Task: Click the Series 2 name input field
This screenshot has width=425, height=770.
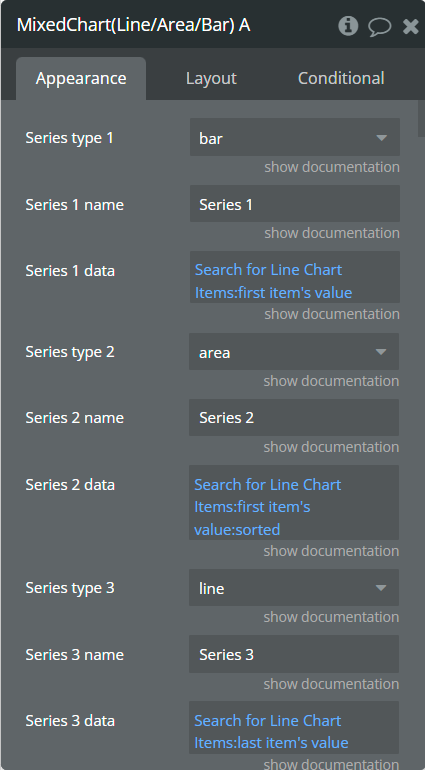Action: coord(294,417)
